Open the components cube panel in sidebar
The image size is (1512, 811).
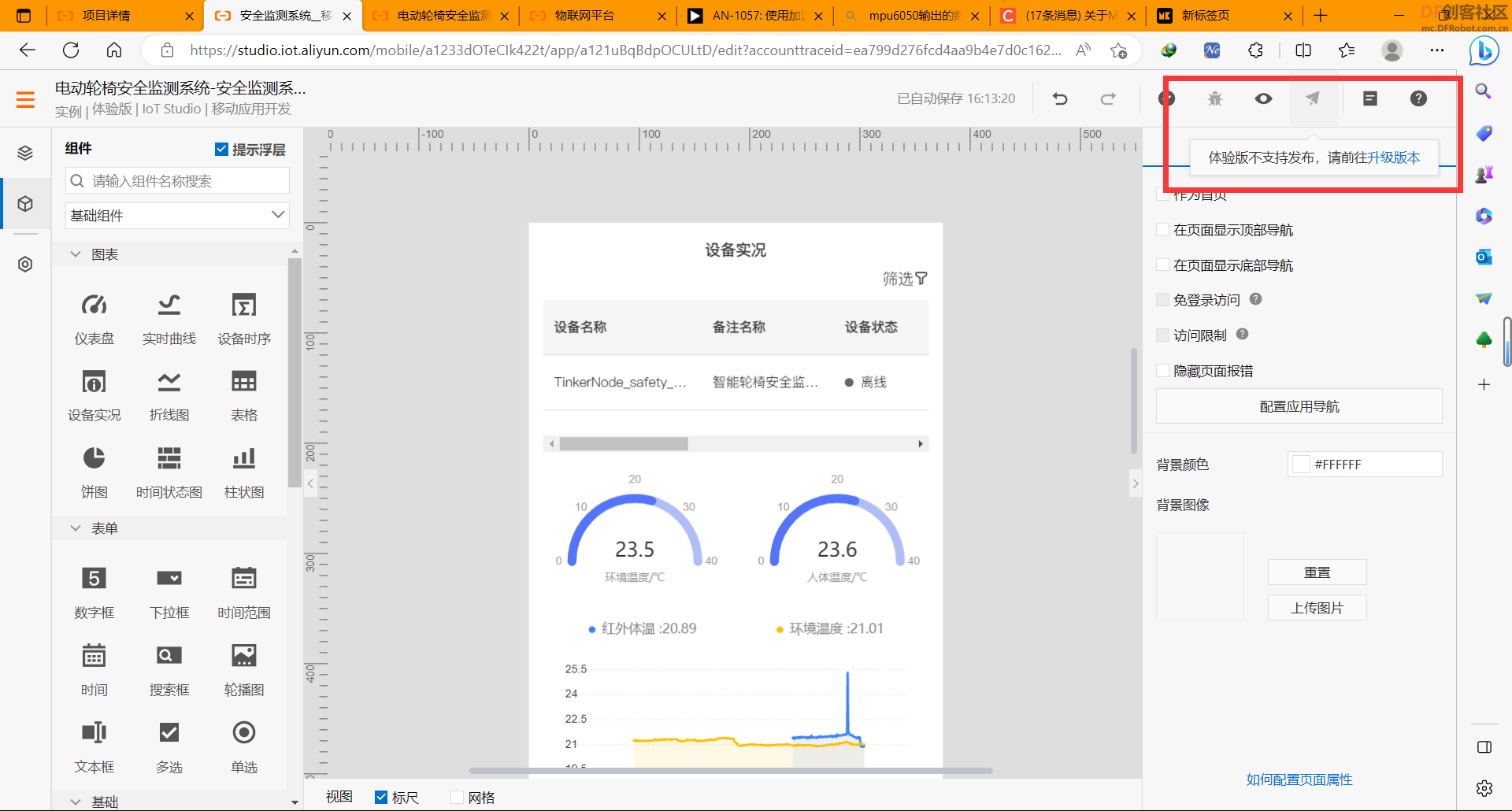click(25, 204)
